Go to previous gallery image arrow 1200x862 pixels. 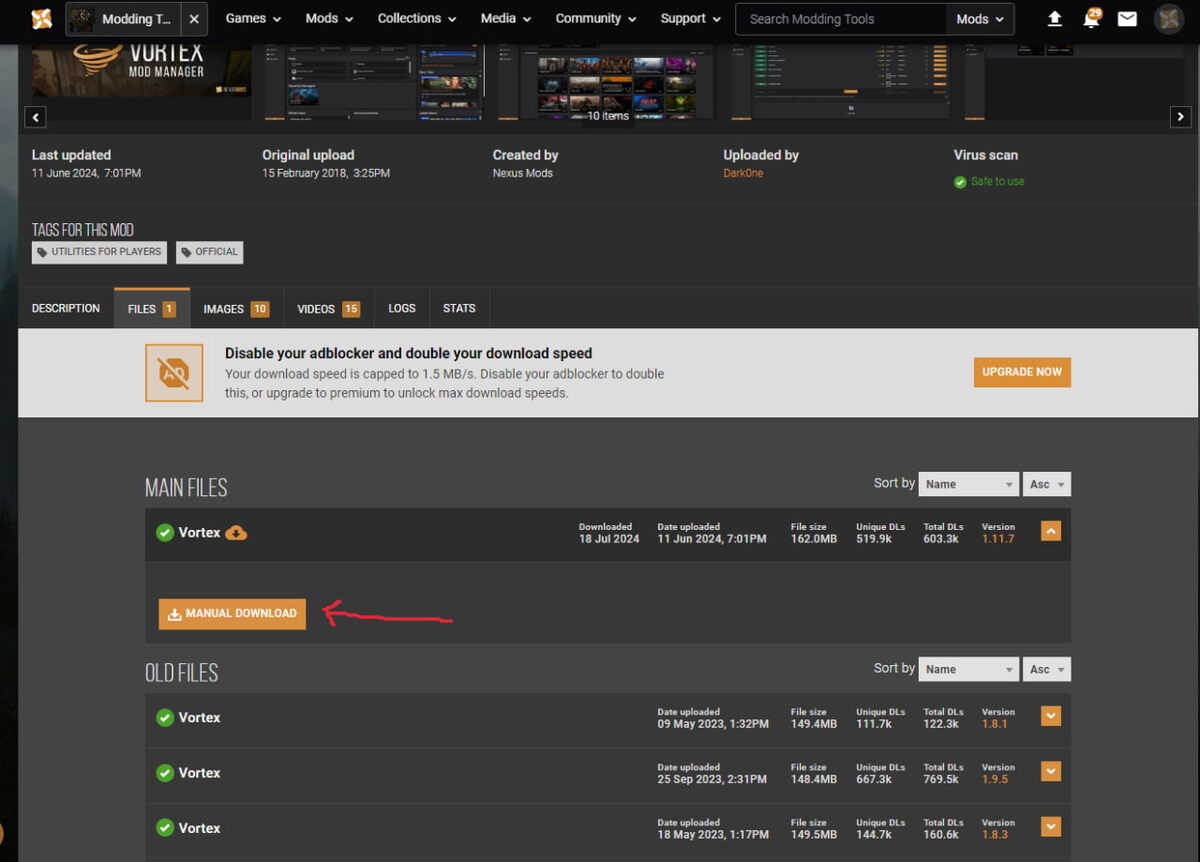click(36, 117)
